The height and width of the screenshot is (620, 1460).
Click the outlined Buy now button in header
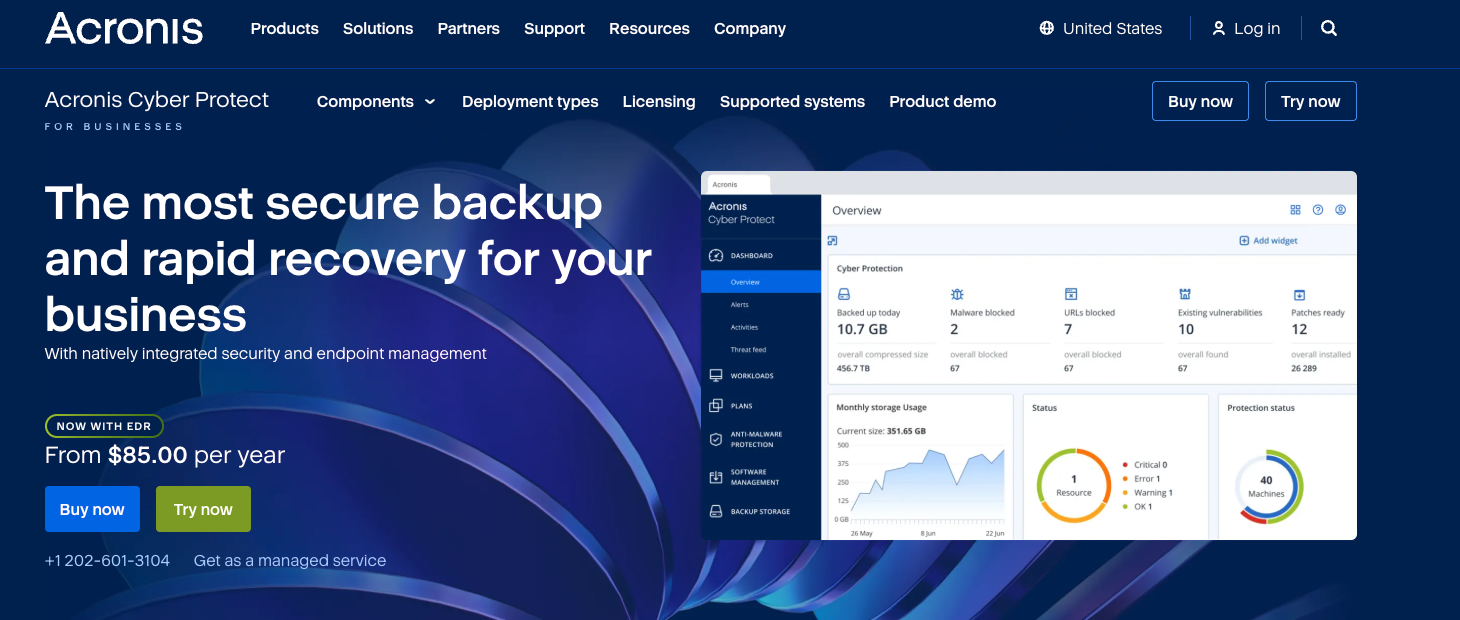click(x=1200, y=101)
